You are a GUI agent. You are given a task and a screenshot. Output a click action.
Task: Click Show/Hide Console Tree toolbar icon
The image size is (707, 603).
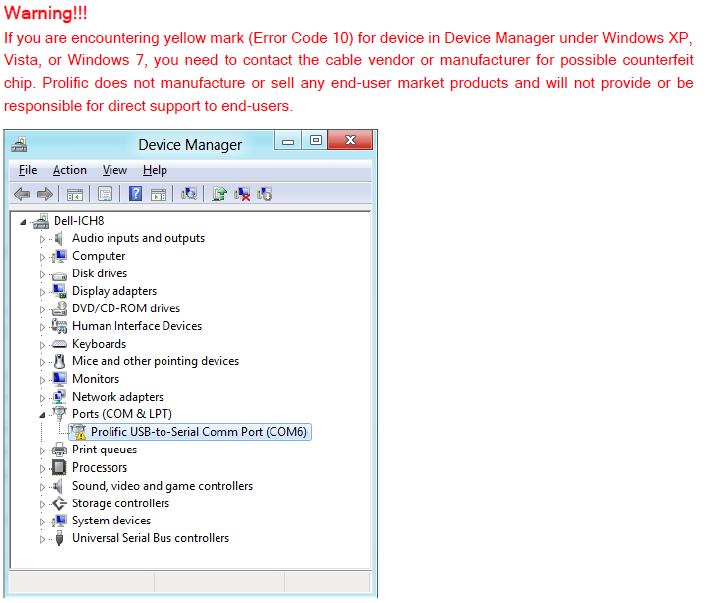75,195
